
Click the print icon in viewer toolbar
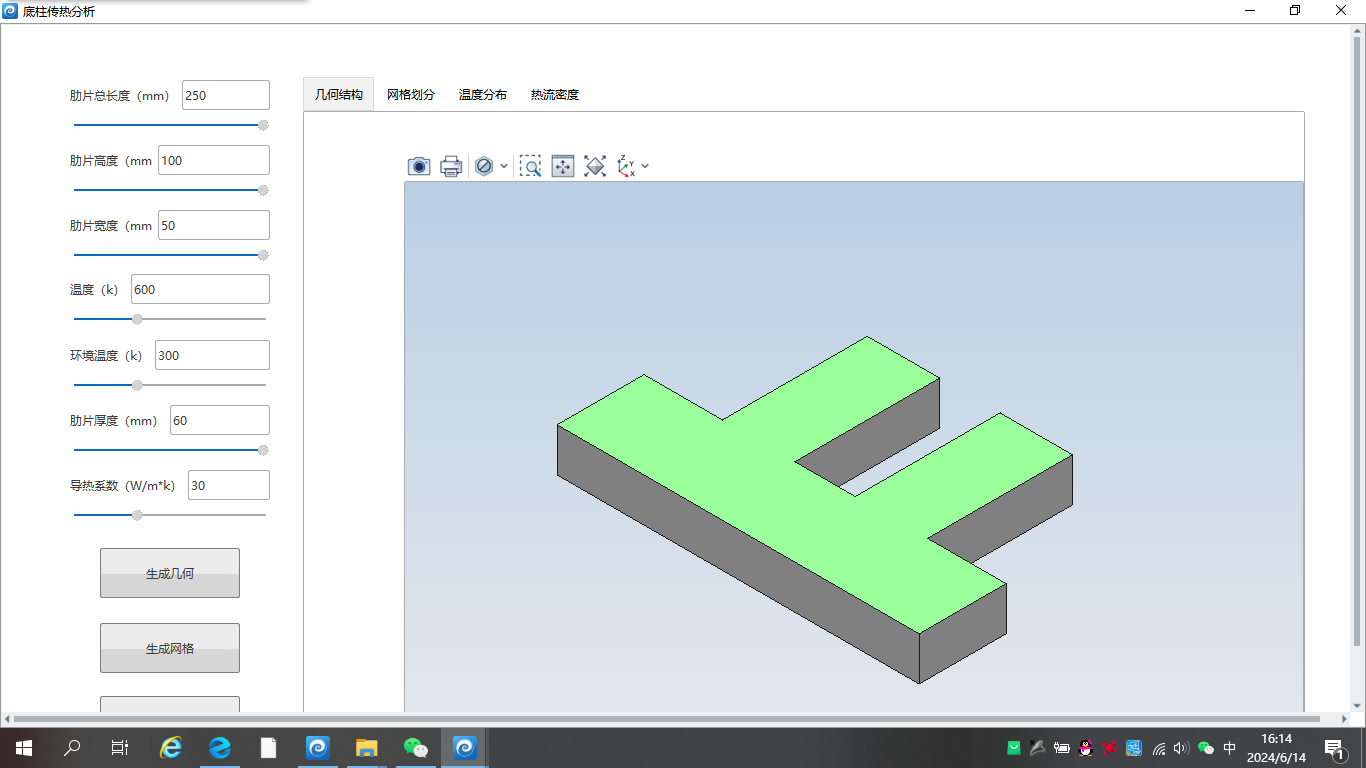tap(451, 166)
